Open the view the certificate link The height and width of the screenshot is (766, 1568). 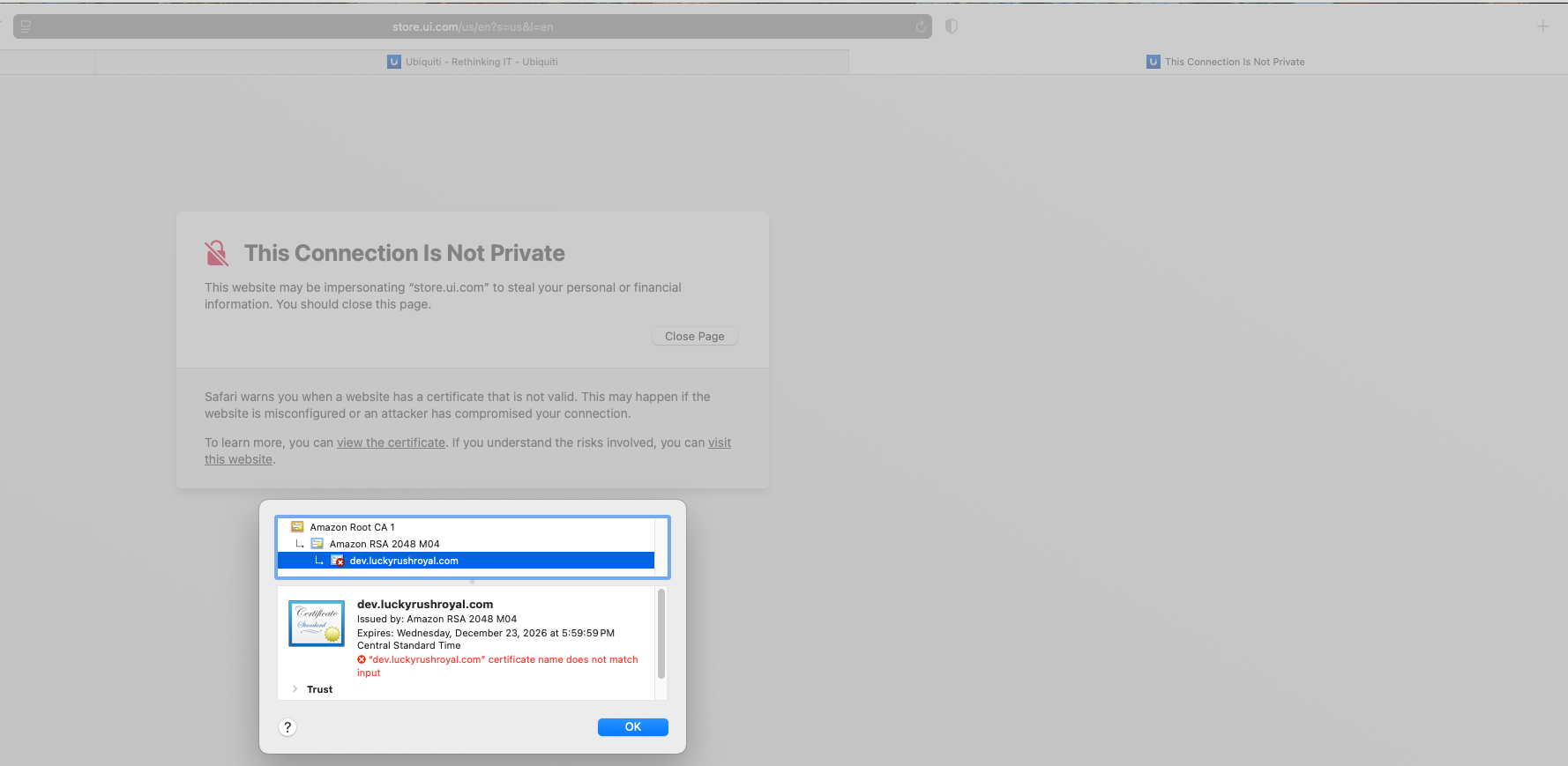(391, 442)
